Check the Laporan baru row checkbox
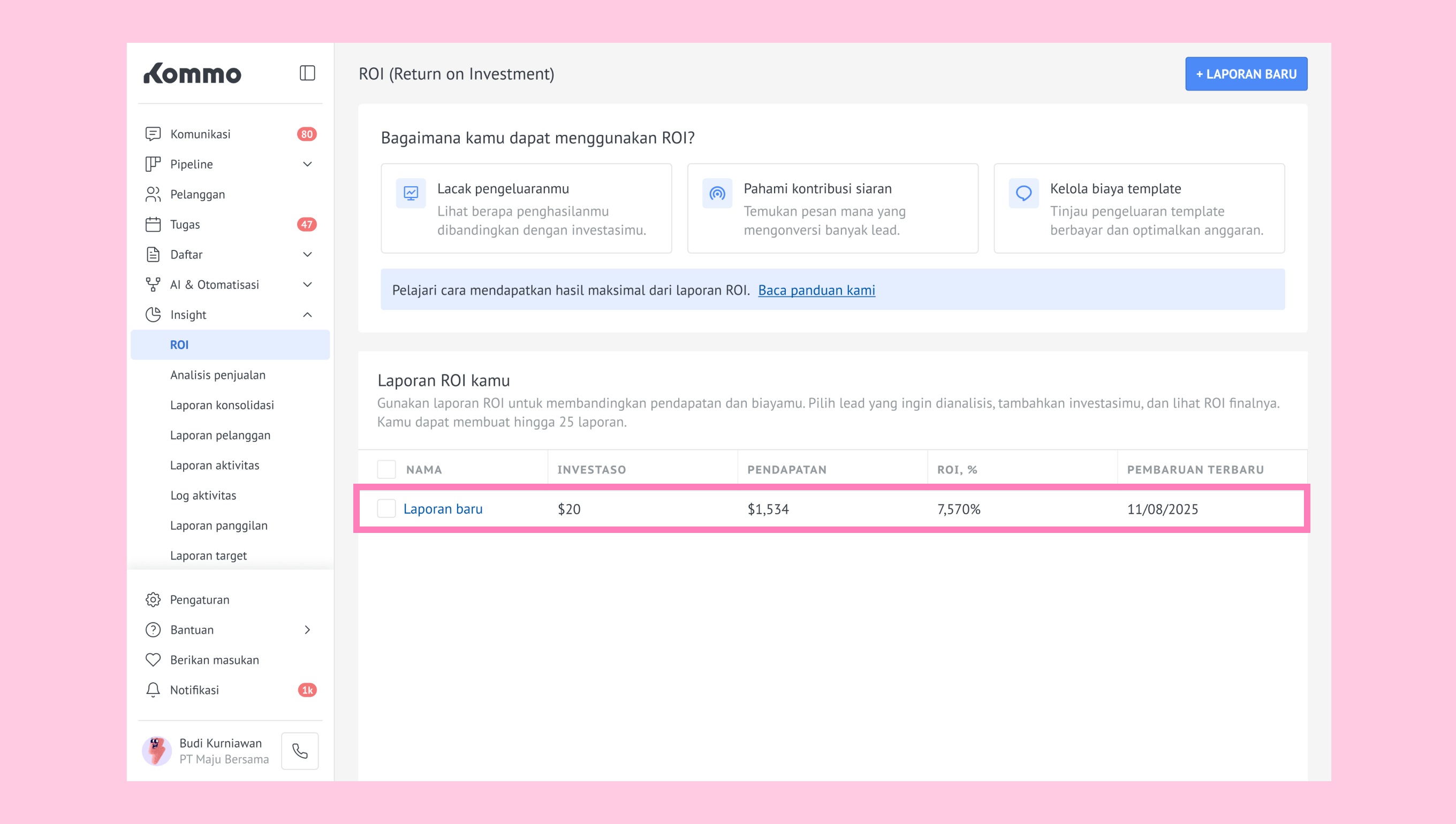The height and width of the screenshot is (824, 1456). (386, 509)
